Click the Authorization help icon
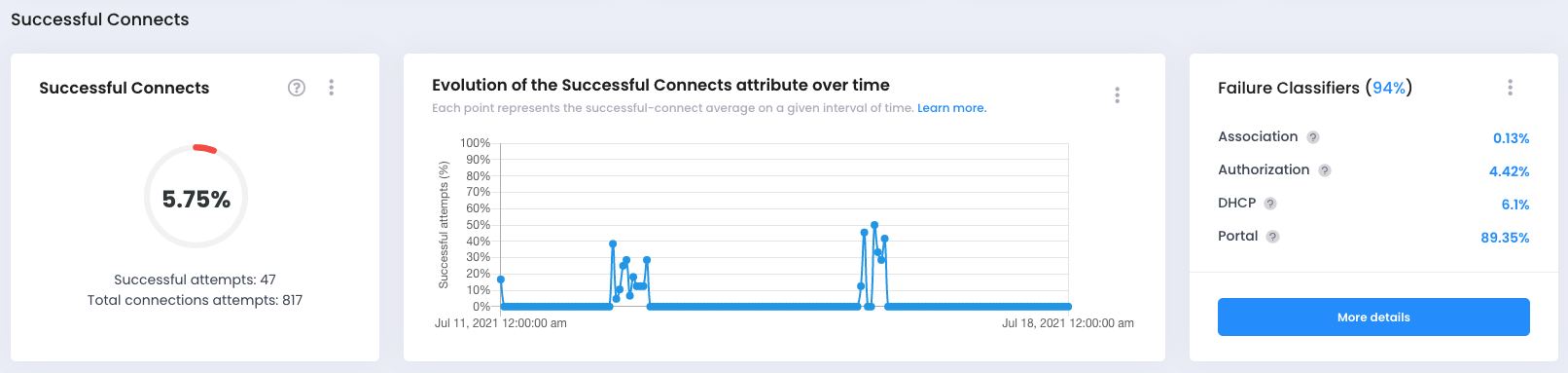This screenshot has height=373, width=1568. click(x=1325, y=170)
